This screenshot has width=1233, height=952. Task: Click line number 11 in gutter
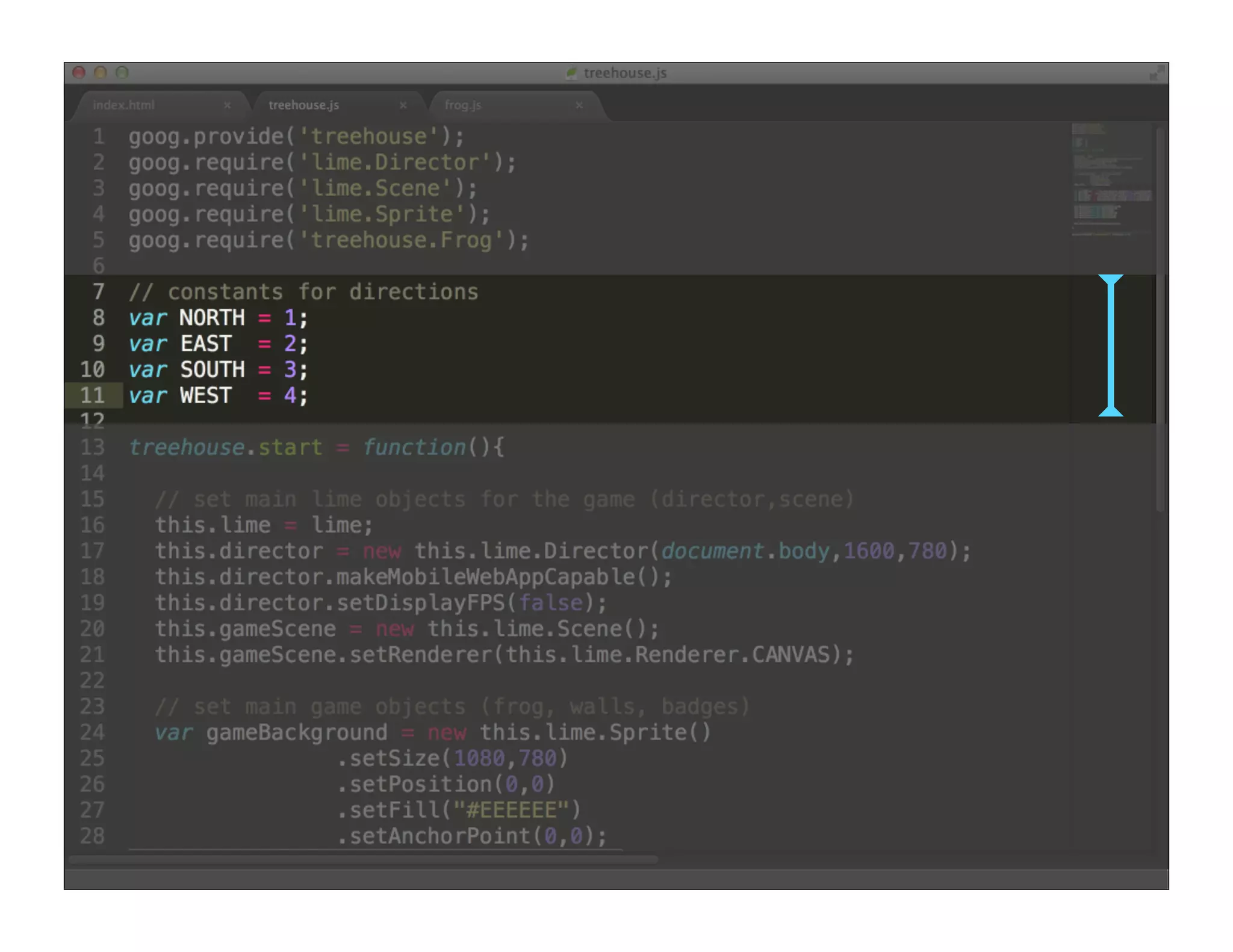tap(93, 395)
